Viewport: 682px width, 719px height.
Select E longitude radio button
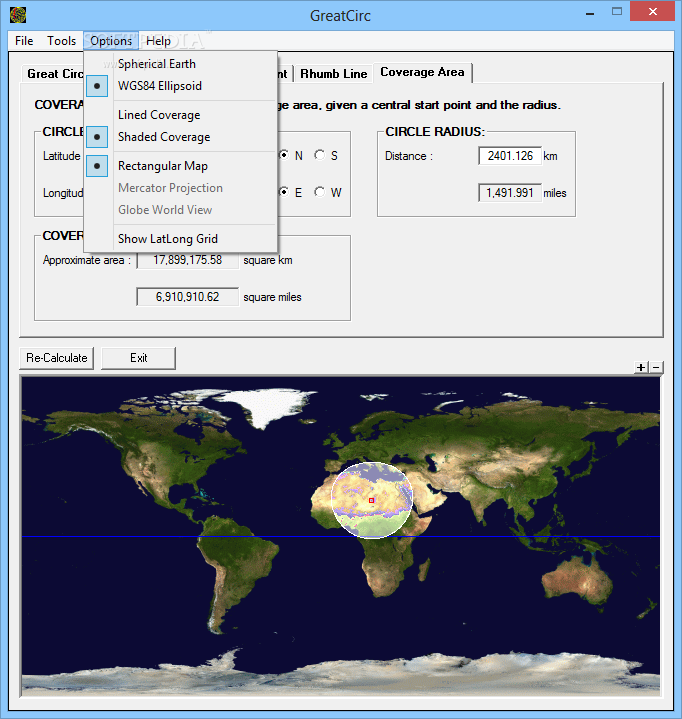(284, 192)
